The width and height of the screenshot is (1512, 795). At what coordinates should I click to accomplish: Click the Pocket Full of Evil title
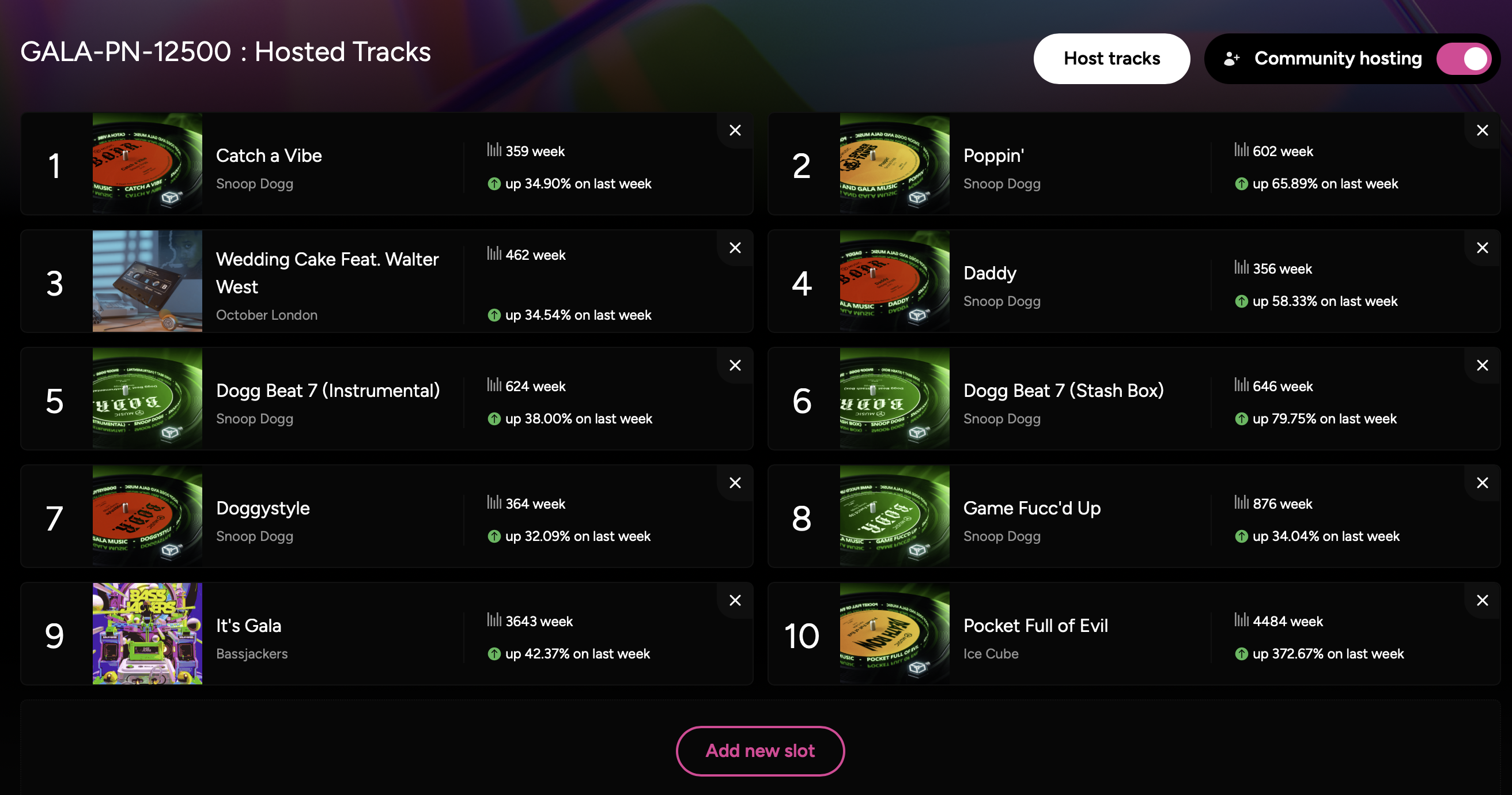point(1035,626)
